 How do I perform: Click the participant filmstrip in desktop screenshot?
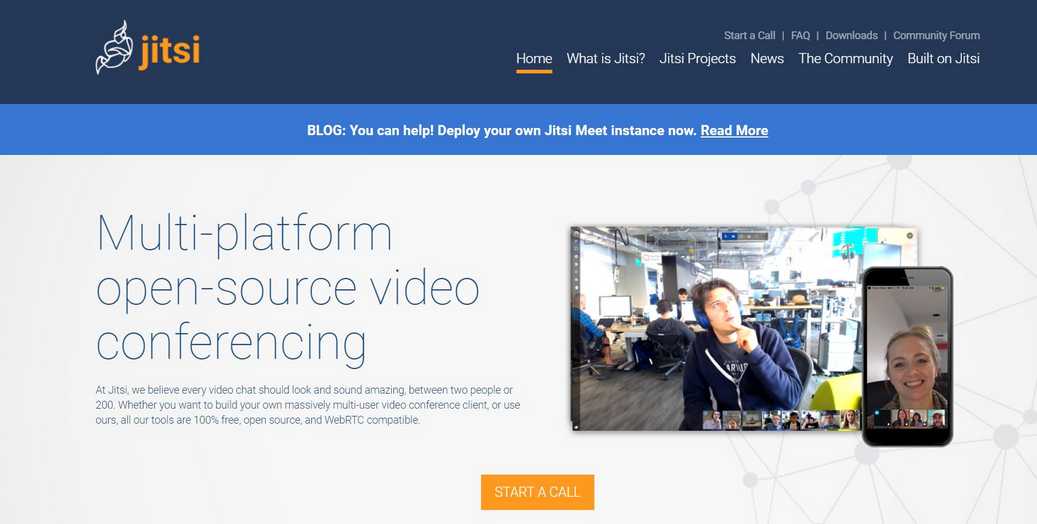[780, 420]
